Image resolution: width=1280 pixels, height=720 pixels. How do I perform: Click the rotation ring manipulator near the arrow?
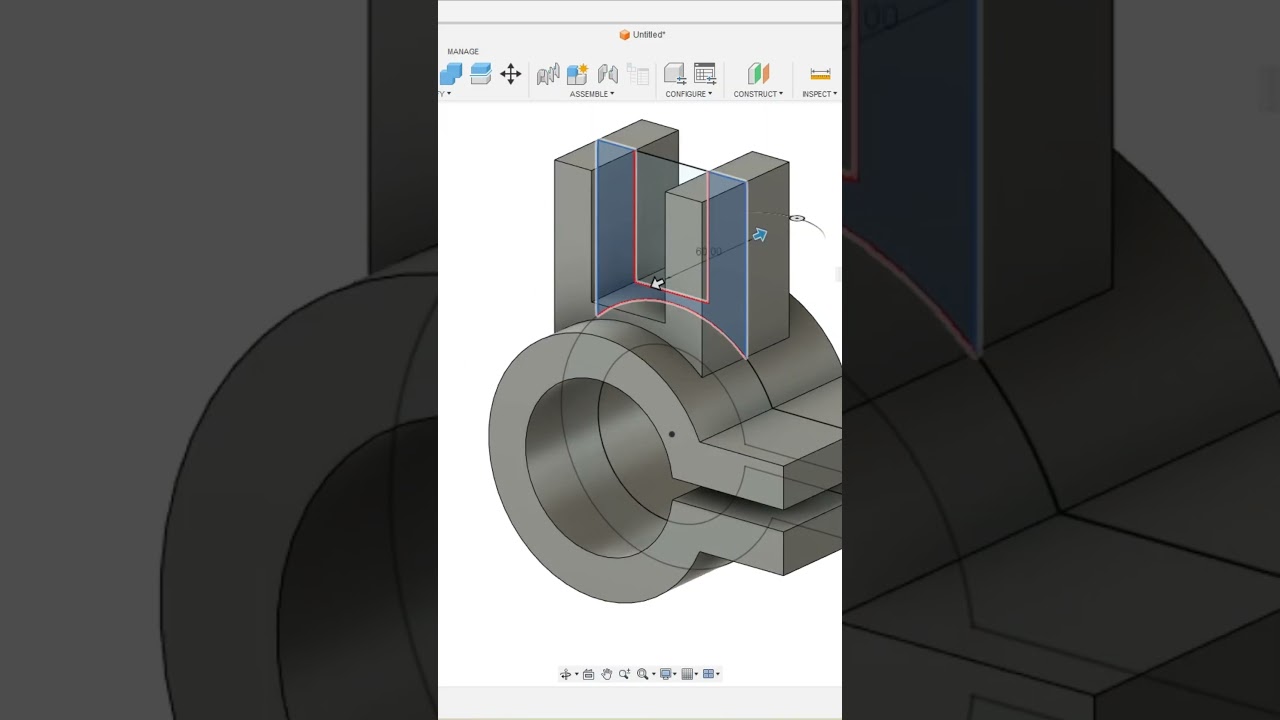point(797,218)
